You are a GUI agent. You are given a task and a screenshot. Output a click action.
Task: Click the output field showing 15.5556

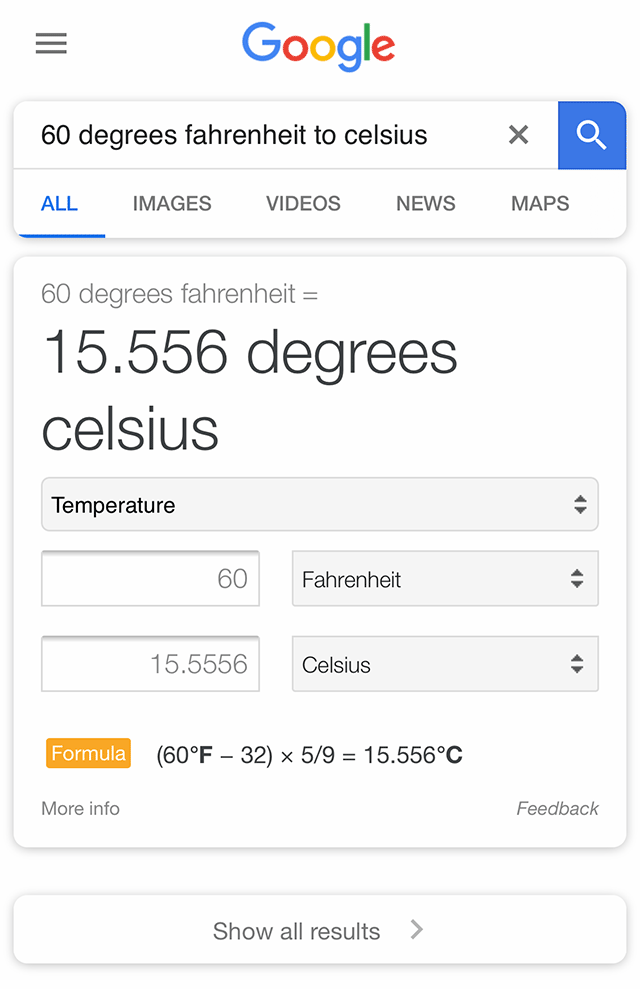pos(150,665)
